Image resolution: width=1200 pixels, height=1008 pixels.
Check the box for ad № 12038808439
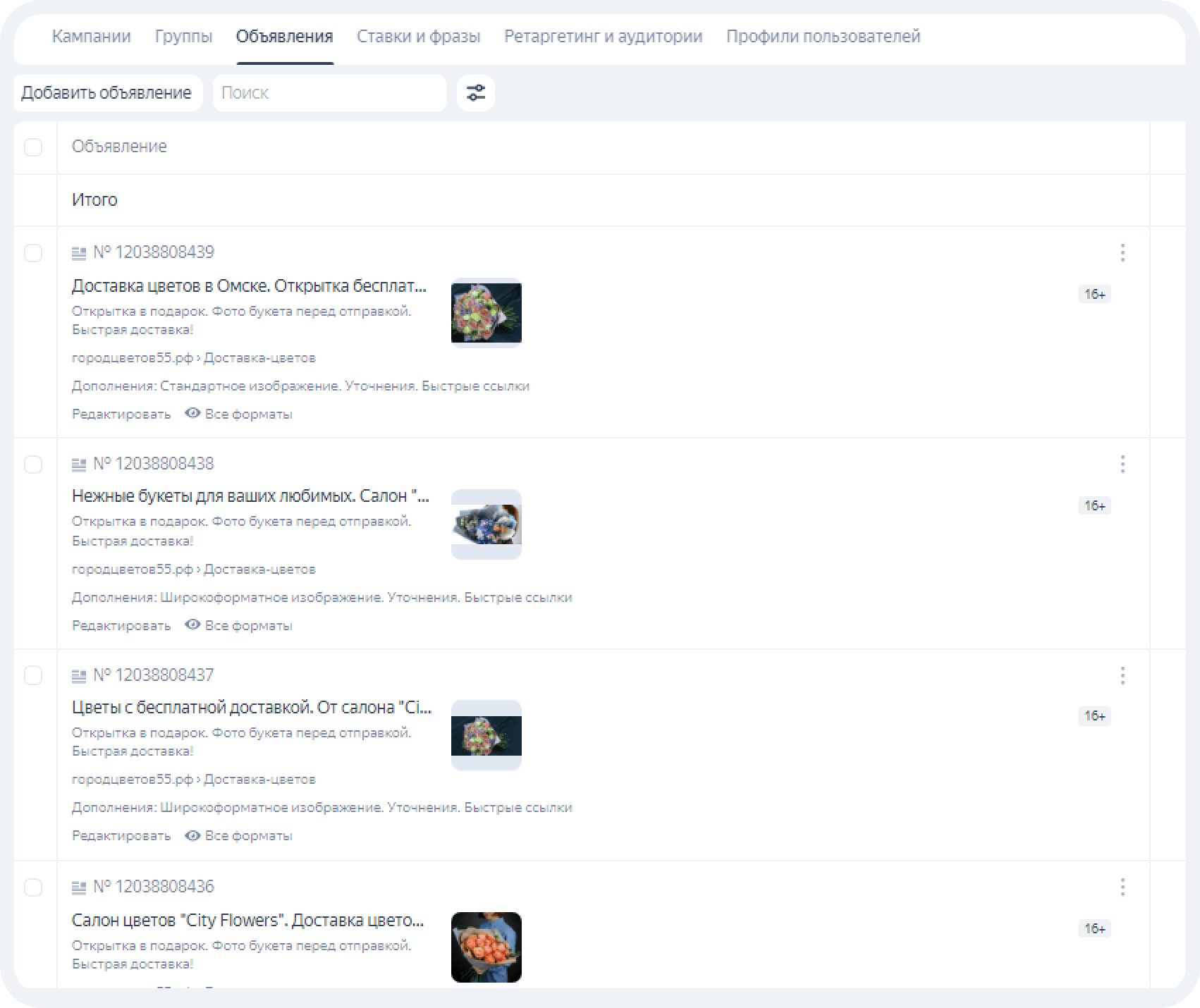[x=33, y=252]
